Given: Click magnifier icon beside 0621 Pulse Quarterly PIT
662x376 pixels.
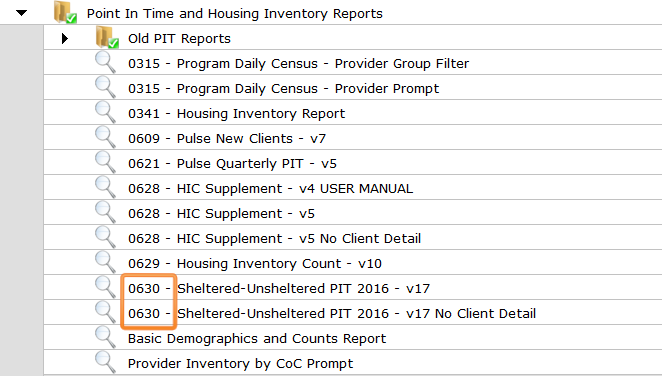Looking at the screenshot, I should (105, 162).
